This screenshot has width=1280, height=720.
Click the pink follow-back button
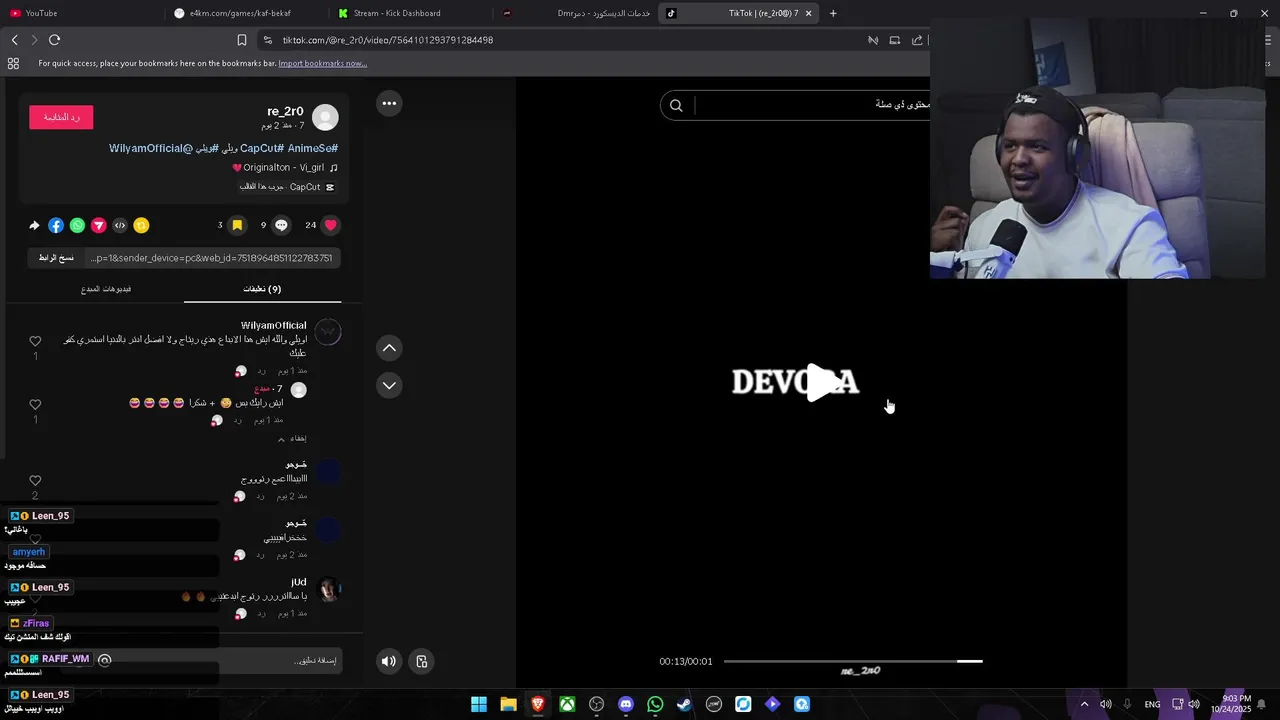coord(61,117)
